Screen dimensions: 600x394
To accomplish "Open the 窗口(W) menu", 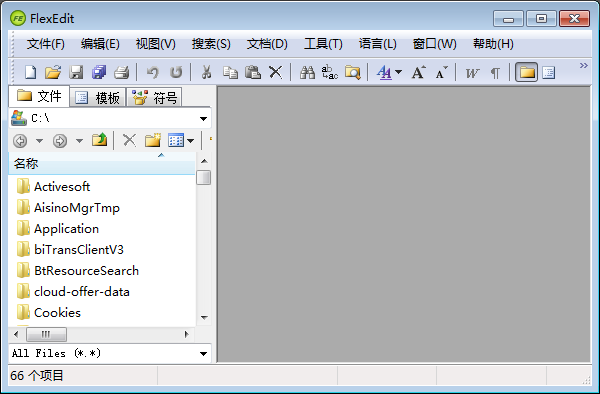I will [435, 44].
